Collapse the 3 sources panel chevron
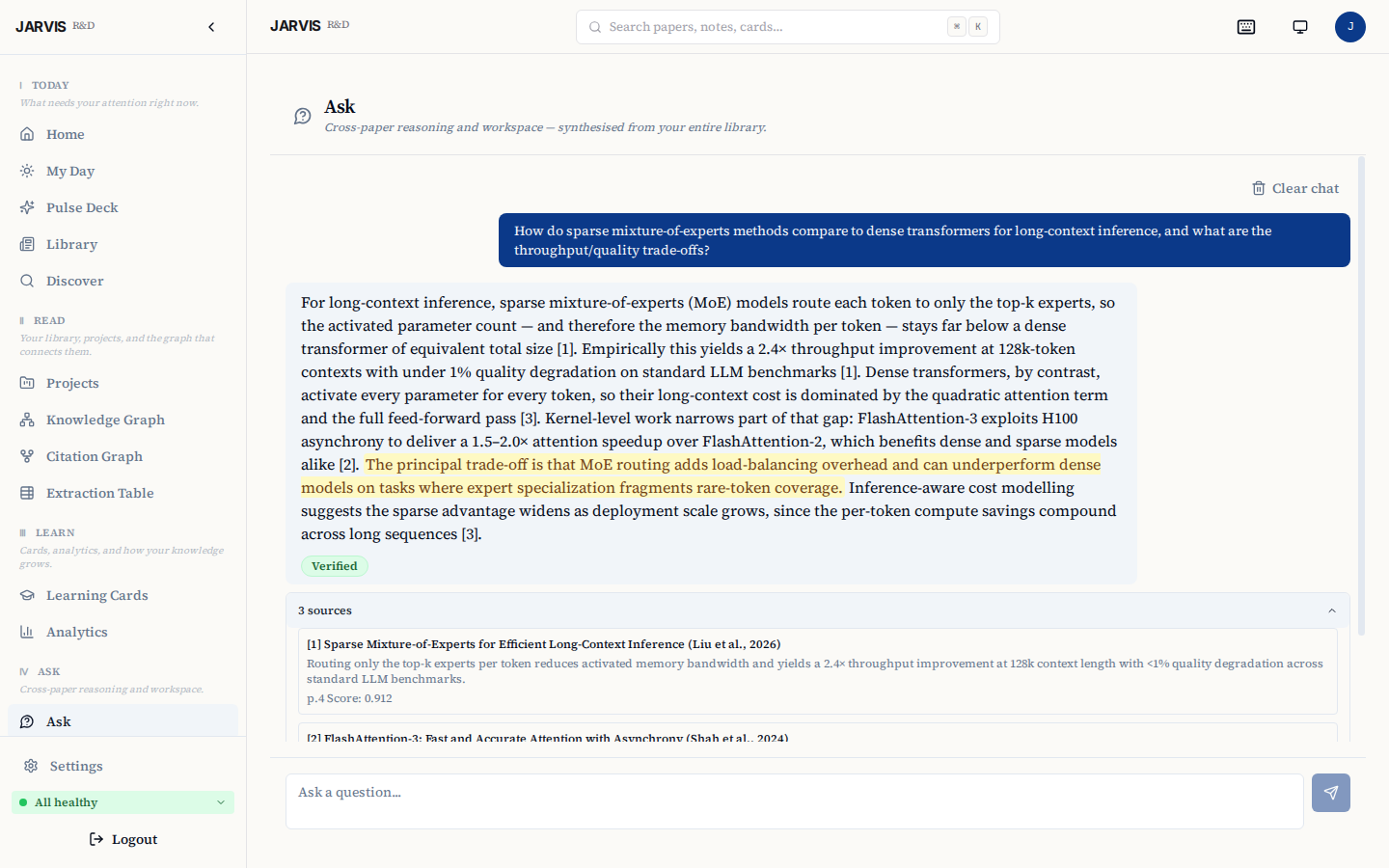Image resolution: width=1389 pixels, height=868 pixels. [x=1332, y=610]
